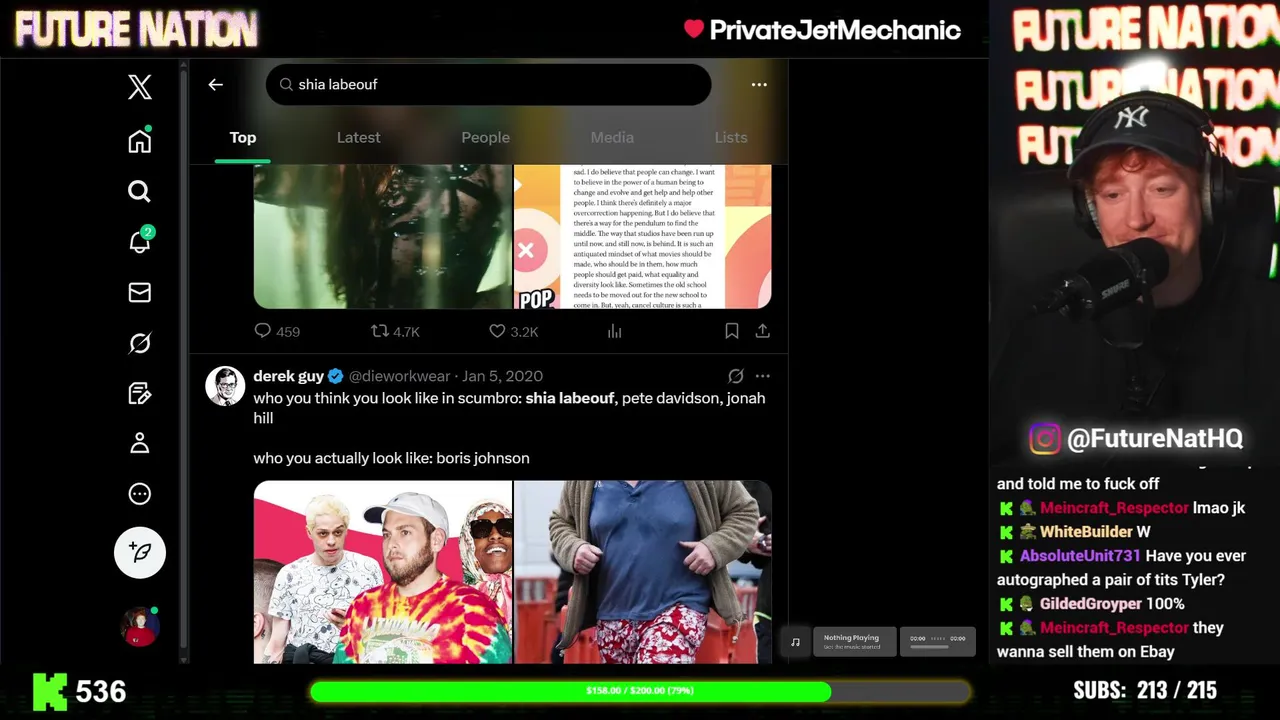Bookmark the first post
The image size is (1280, 720).
[x=731, y=331]
